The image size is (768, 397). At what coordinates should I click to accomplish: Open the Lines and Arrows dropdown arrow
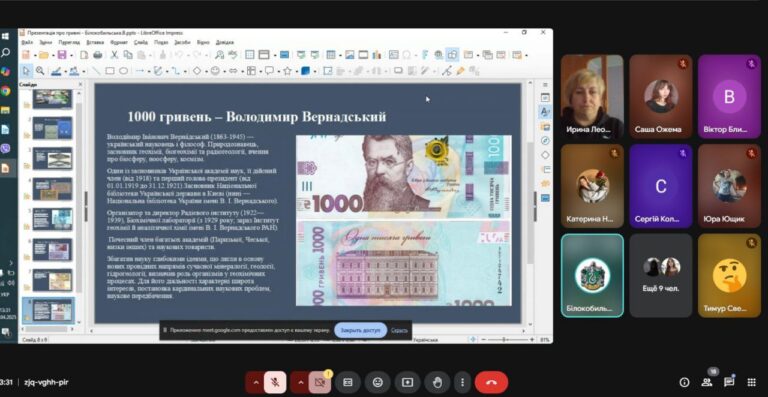click(148, 71)
